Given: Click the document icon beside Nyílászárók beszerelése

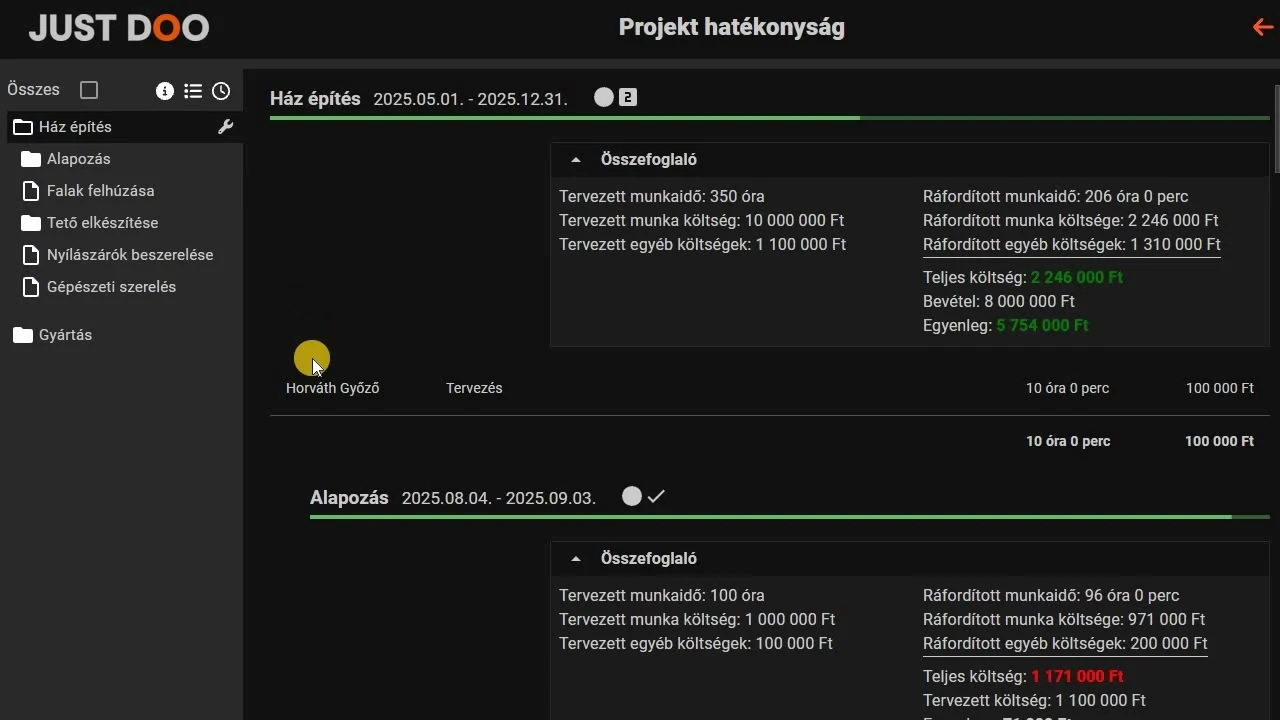Looking at the screenshot, I should [30, 255].
